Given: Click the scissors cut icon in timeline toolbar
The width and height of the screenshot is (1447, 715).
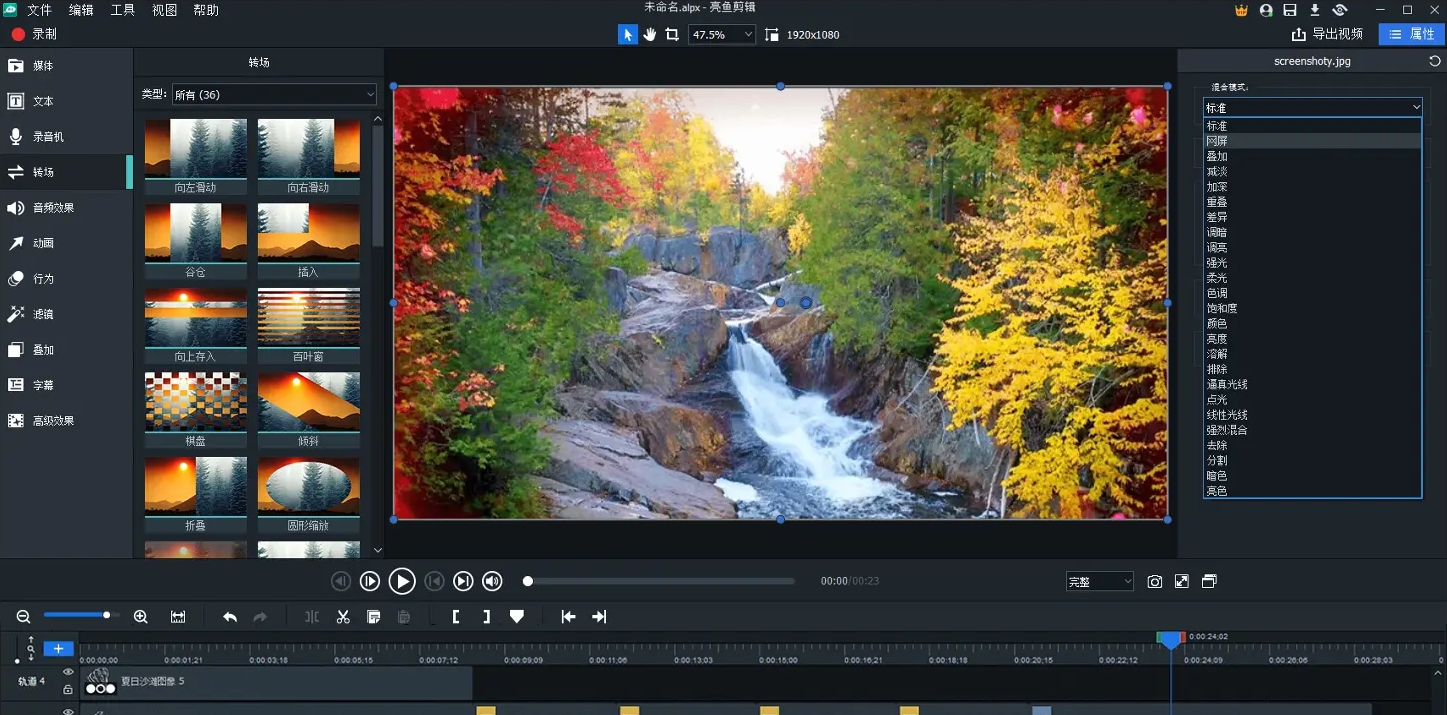Looking at the screenshot, I should tap(343, 616).
